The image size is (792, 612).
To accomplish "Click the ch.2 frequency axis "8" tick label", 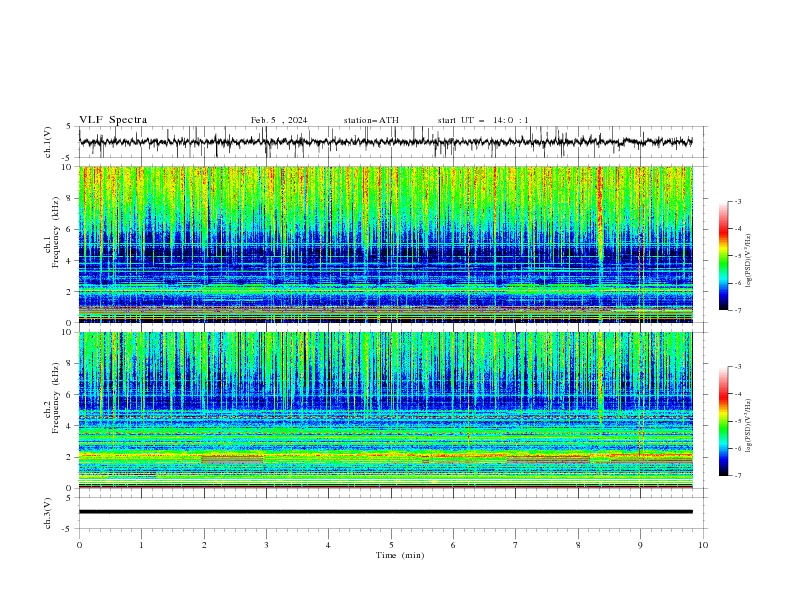I will coord(70,364).
